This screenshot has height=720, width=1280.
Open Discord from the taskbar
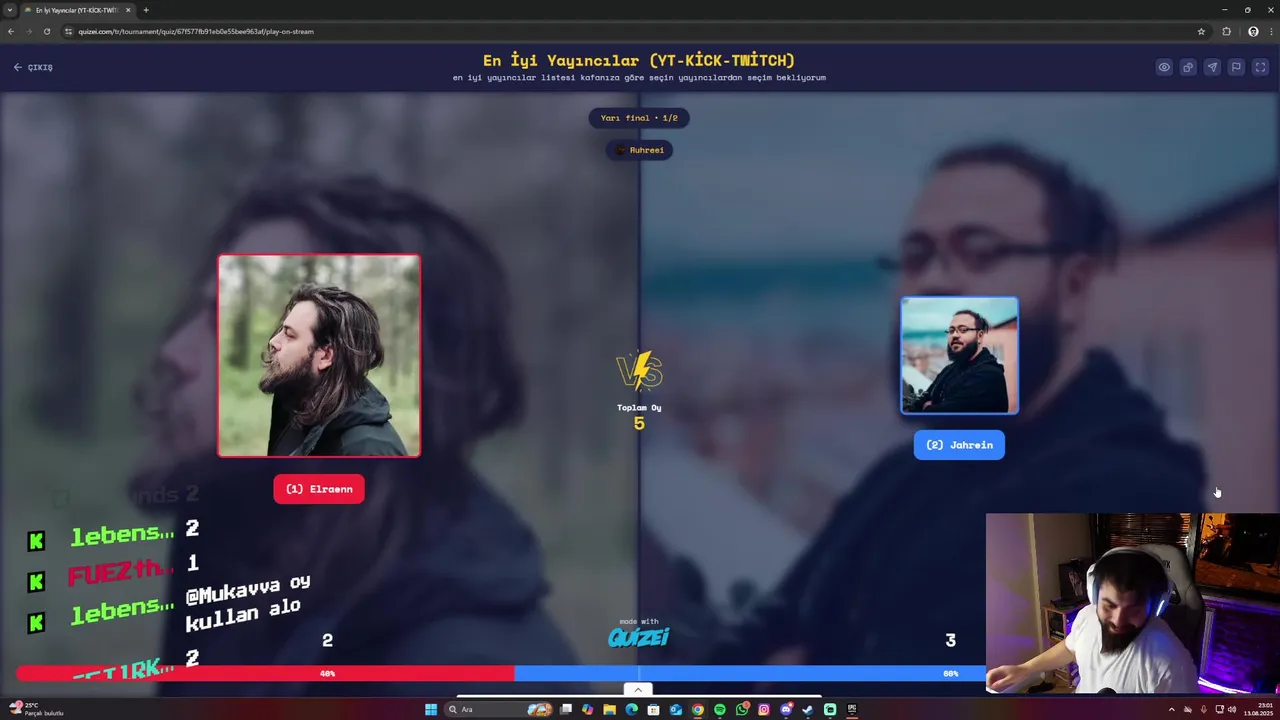point(786,709)
